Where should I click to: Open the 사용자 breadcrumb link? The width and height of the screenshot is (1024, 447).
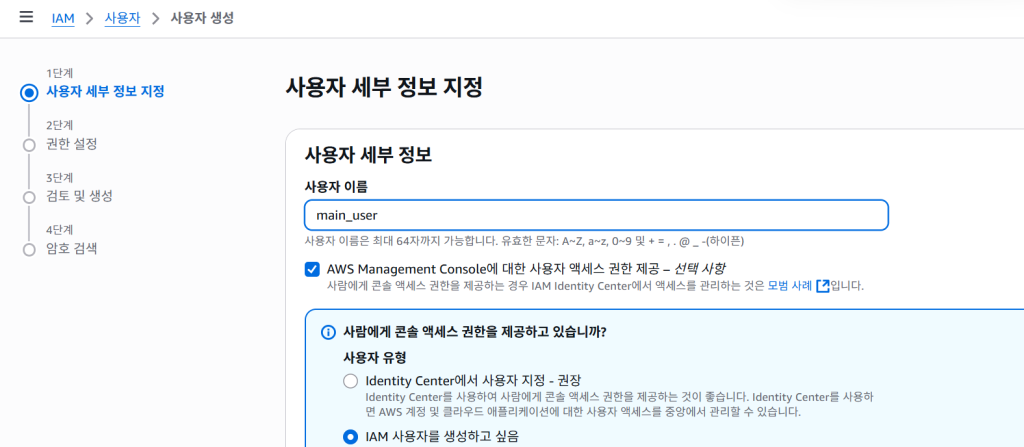(x=123, y=18)
